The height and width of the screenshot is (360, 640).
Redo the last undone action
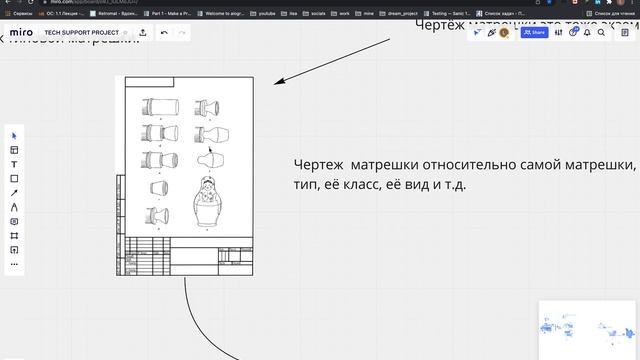tap(182, 33)
